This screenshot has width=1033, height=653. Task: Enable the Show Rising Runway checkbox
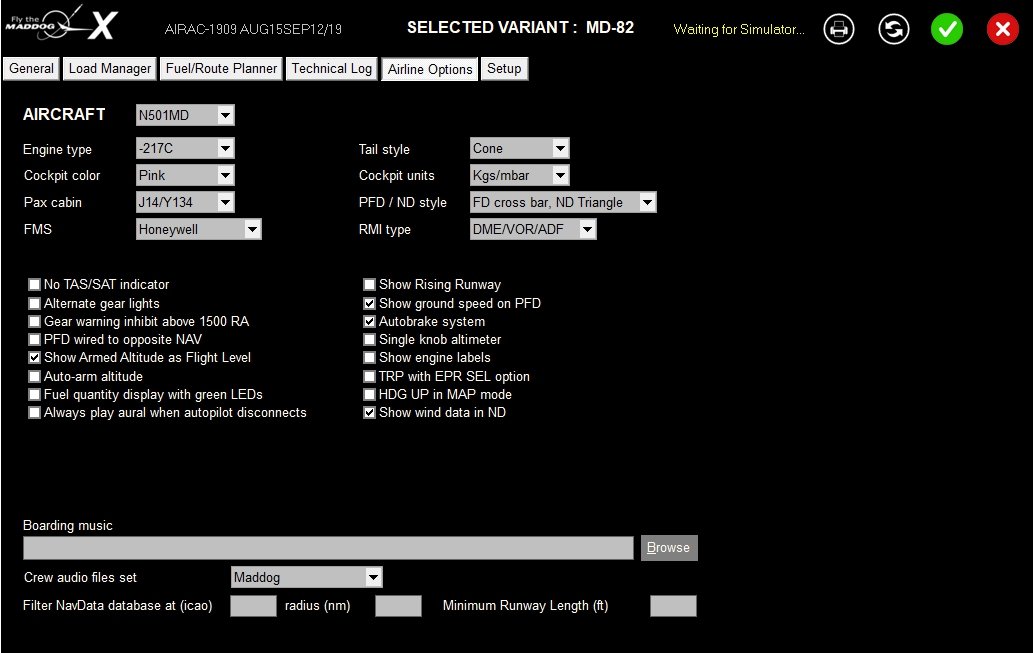click(370, 285)
